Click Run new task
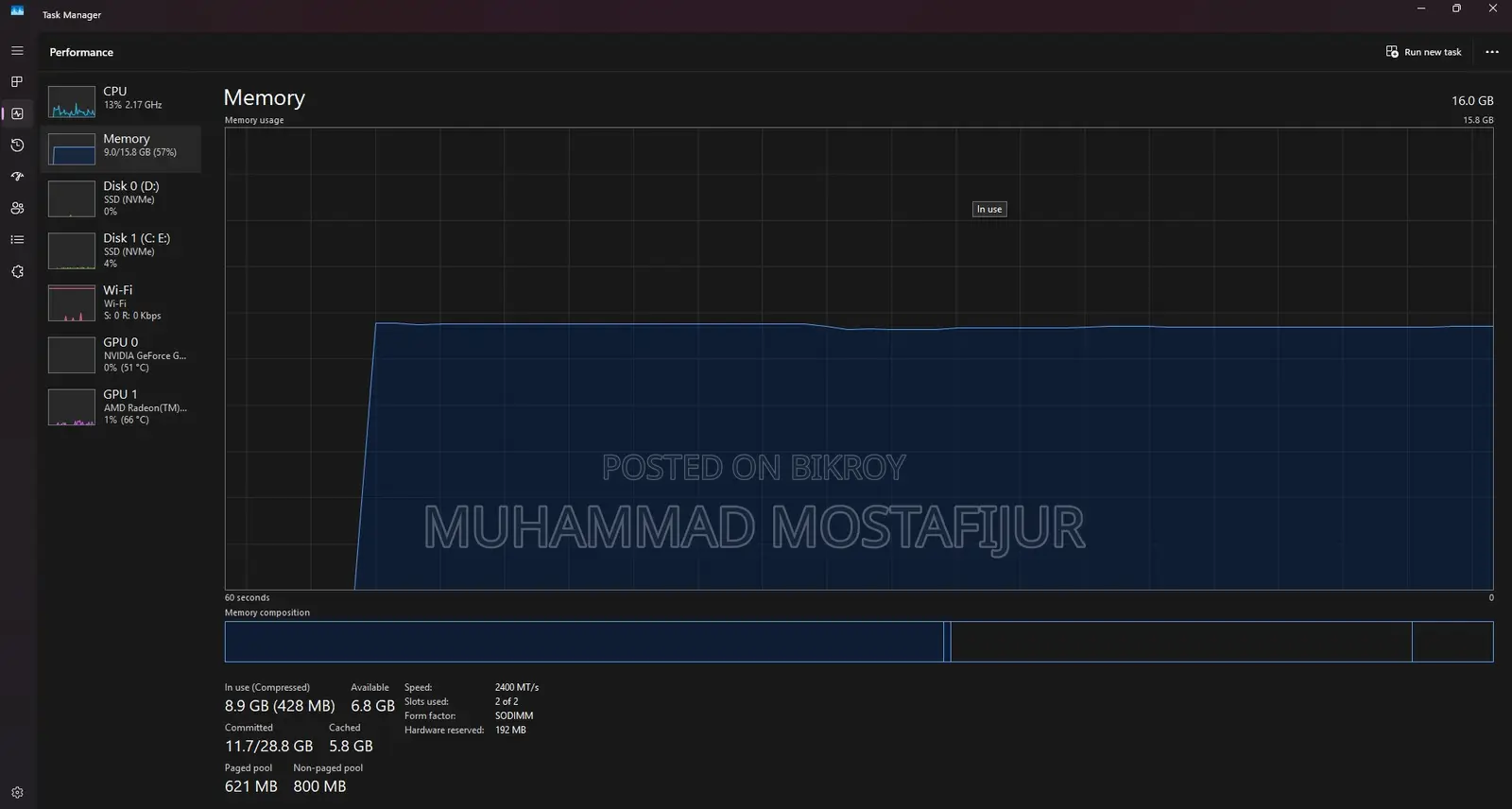Image resolution: width=1512 pixels, height=809 pixels. pyautogui.click(x=1423, y=52)
